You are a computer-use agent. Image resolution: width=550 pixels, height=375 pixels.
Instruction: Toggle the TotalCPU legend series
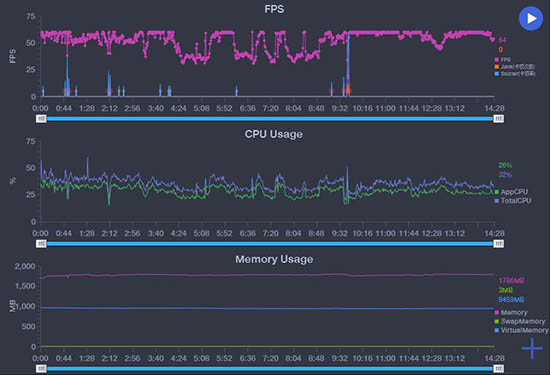[513, 201]
